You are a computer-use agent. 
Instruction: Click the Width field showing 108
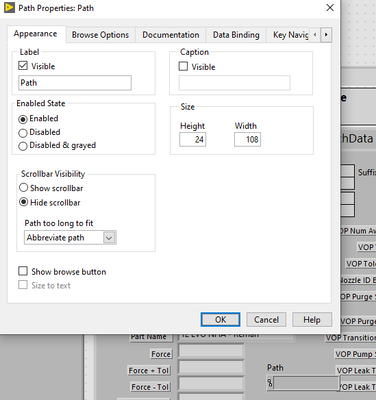point(247,139)
